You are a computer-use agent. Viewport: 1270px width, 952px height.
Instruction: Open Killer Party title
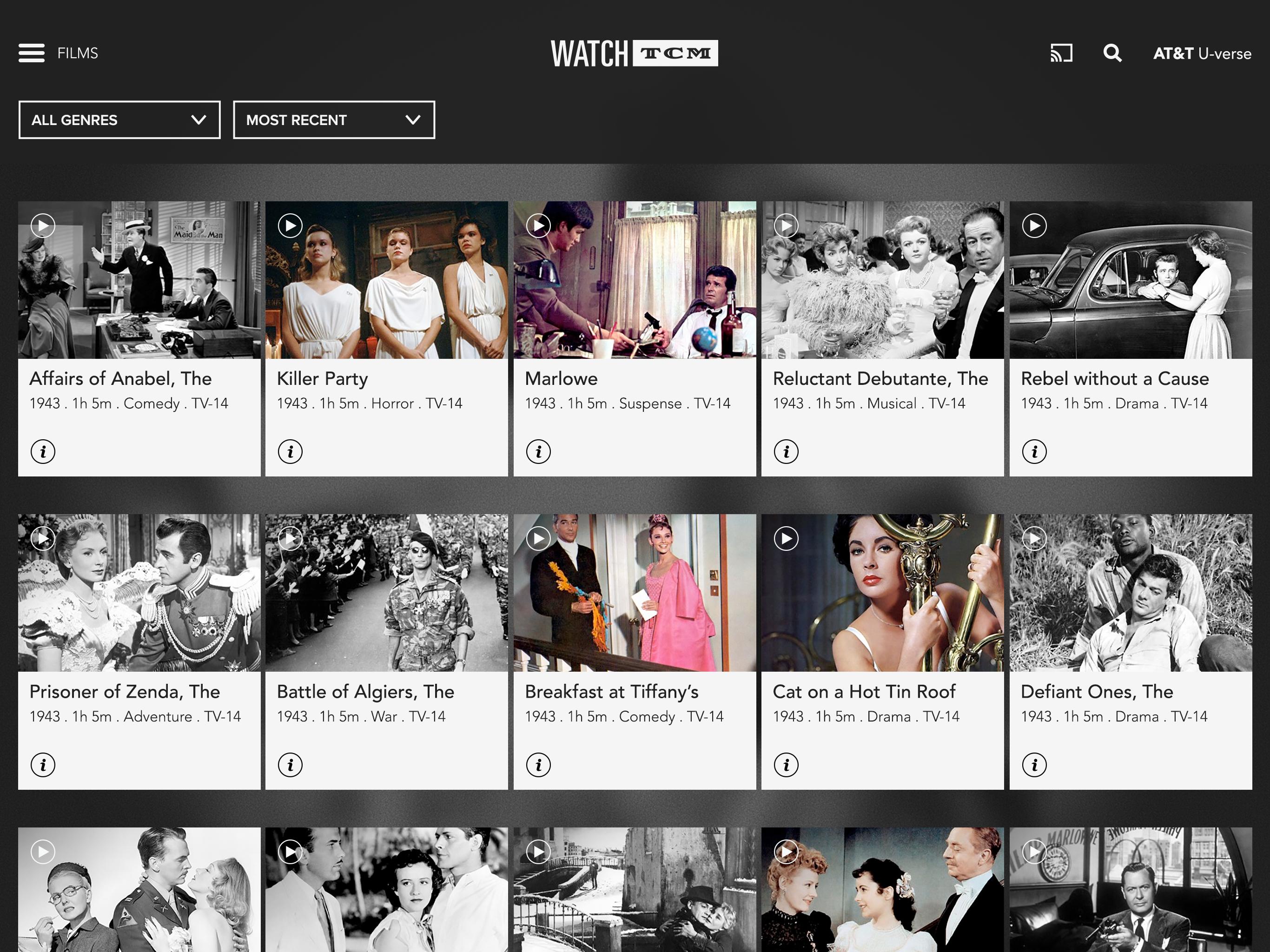click(323, 379)
